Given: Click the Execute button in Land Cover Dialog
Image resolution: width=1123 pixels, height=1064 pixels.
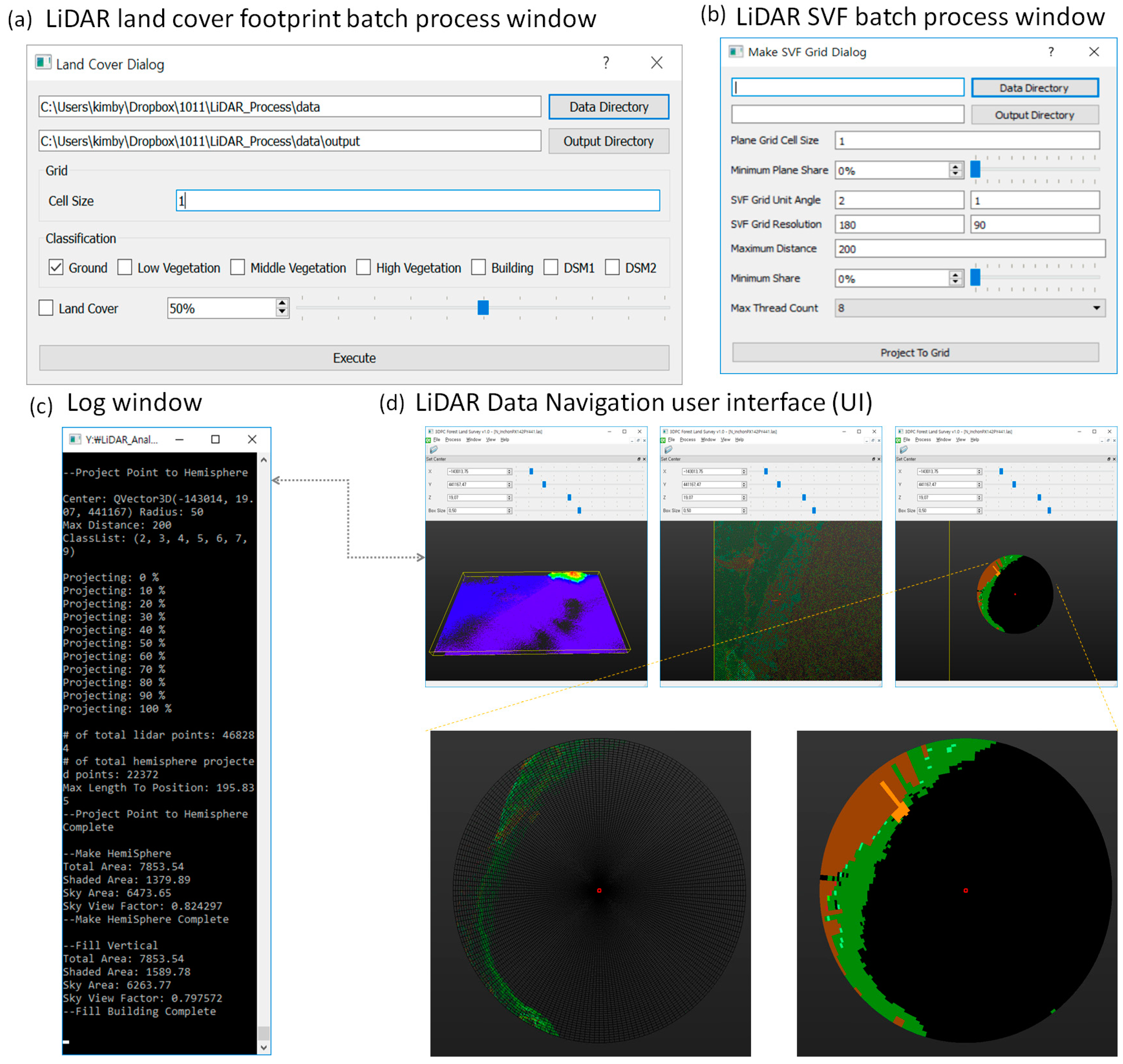Looking at the screenshot, I should (x=354, y=358).
